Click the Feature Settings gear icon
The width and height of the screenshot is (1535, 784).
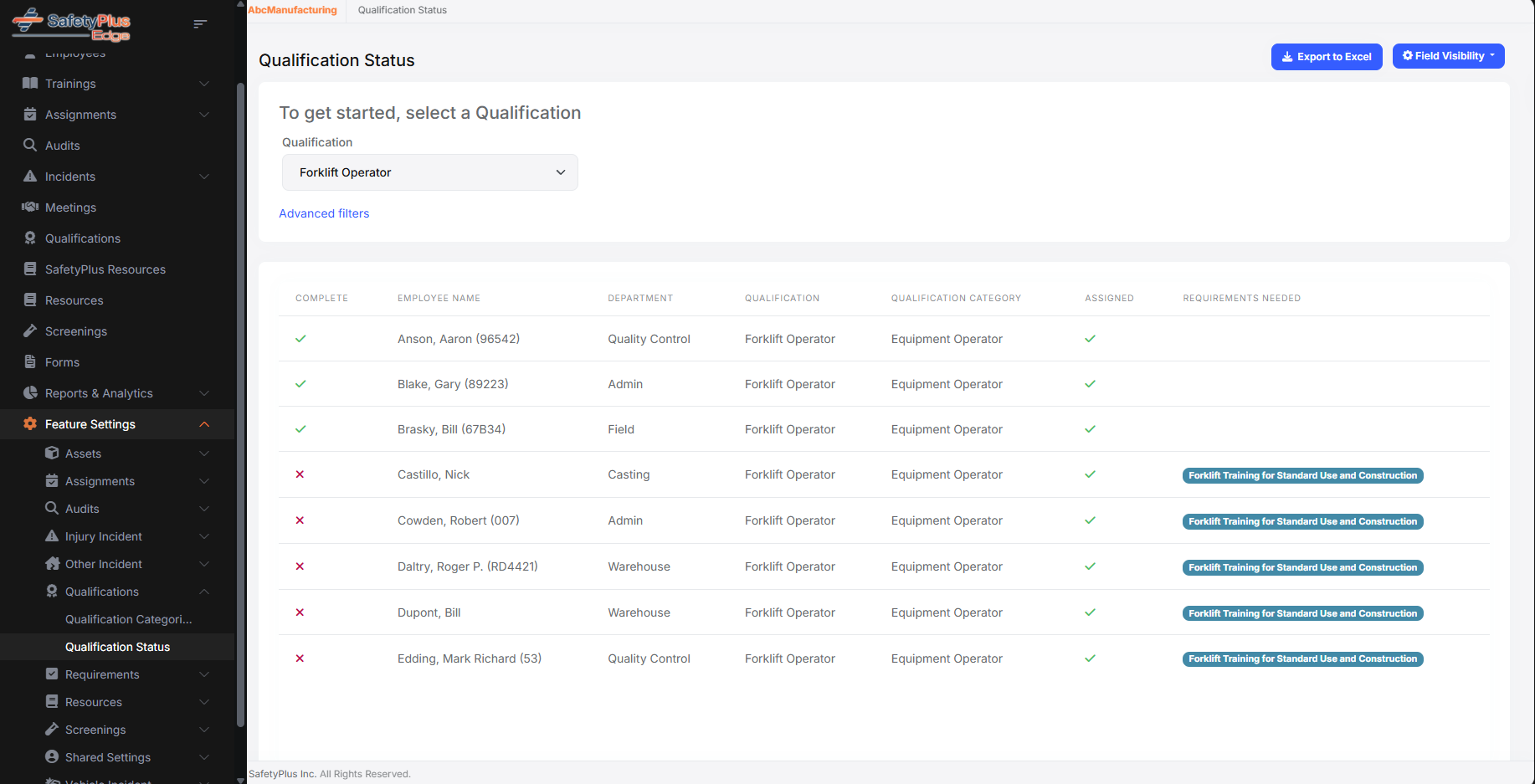tap(30, 423)
